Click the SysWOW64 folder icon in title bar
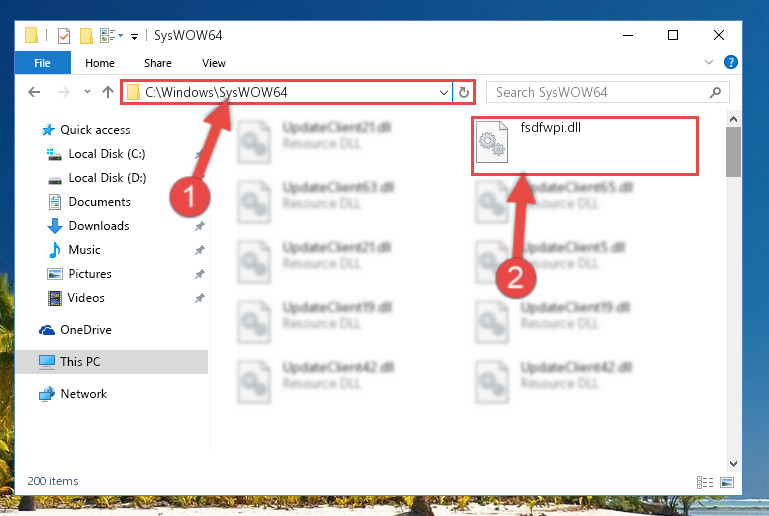This screenshot has height=516, width=769. tap(31, 35)
